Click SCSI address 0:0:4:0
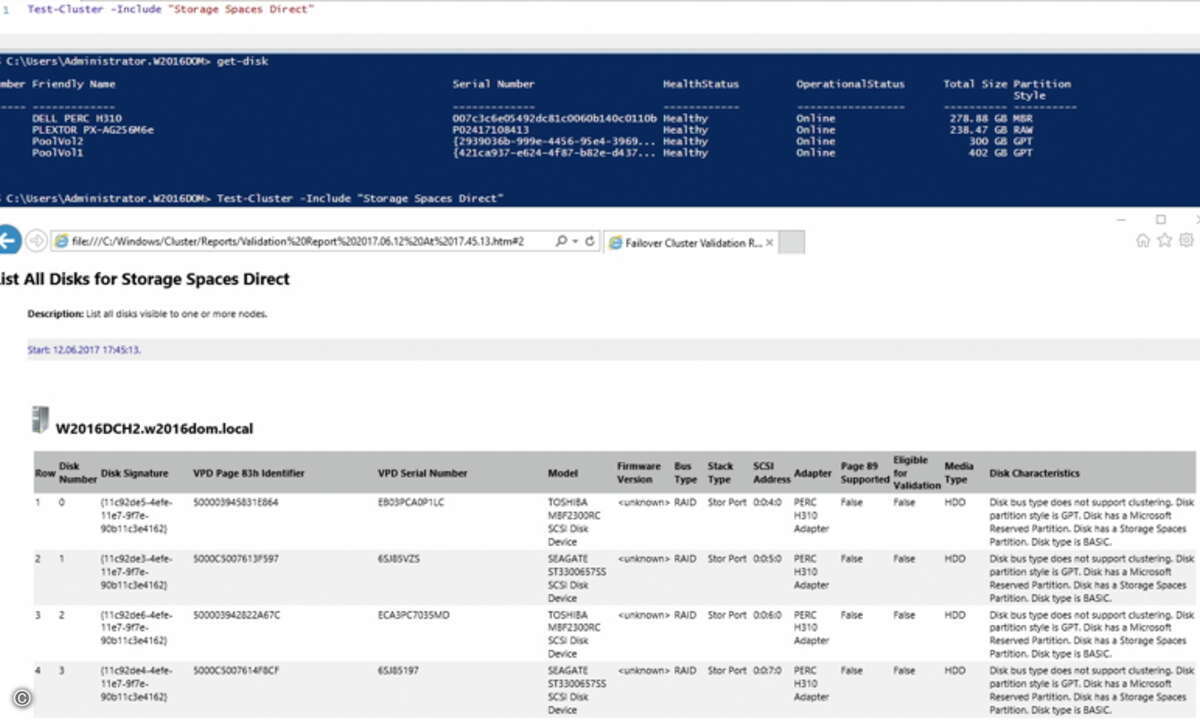 pos(768,502)
